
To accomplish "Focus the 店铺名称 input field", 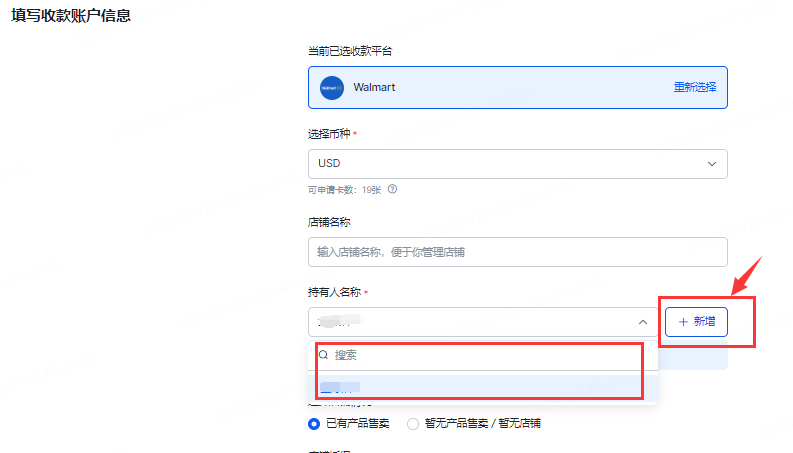I will [x=517, y=252].
